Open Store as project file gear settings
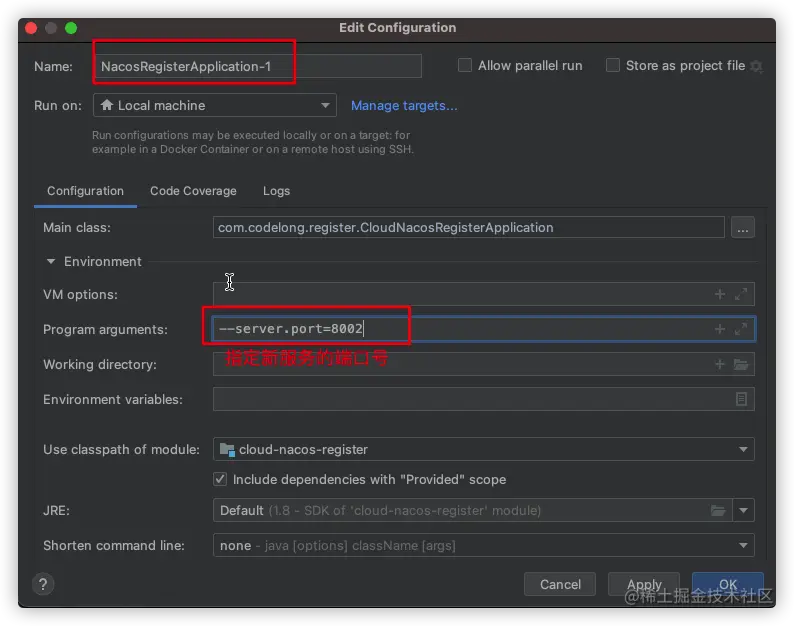The height and width of the screenshot is (626, 794). pos(757,66)
